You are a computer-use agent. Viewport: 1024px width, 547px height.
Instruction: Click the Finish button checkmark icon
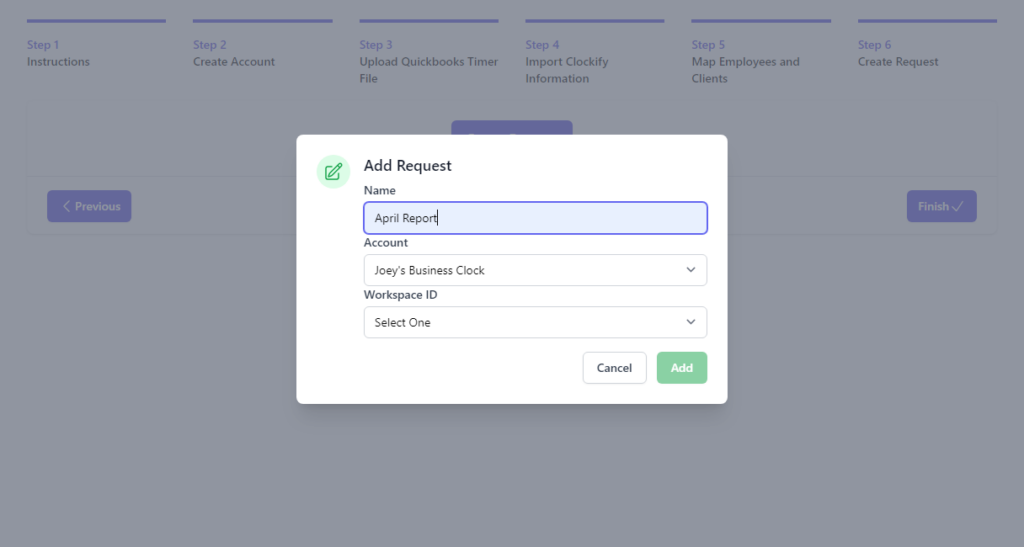pyautogui.click(x=957, y=206)
